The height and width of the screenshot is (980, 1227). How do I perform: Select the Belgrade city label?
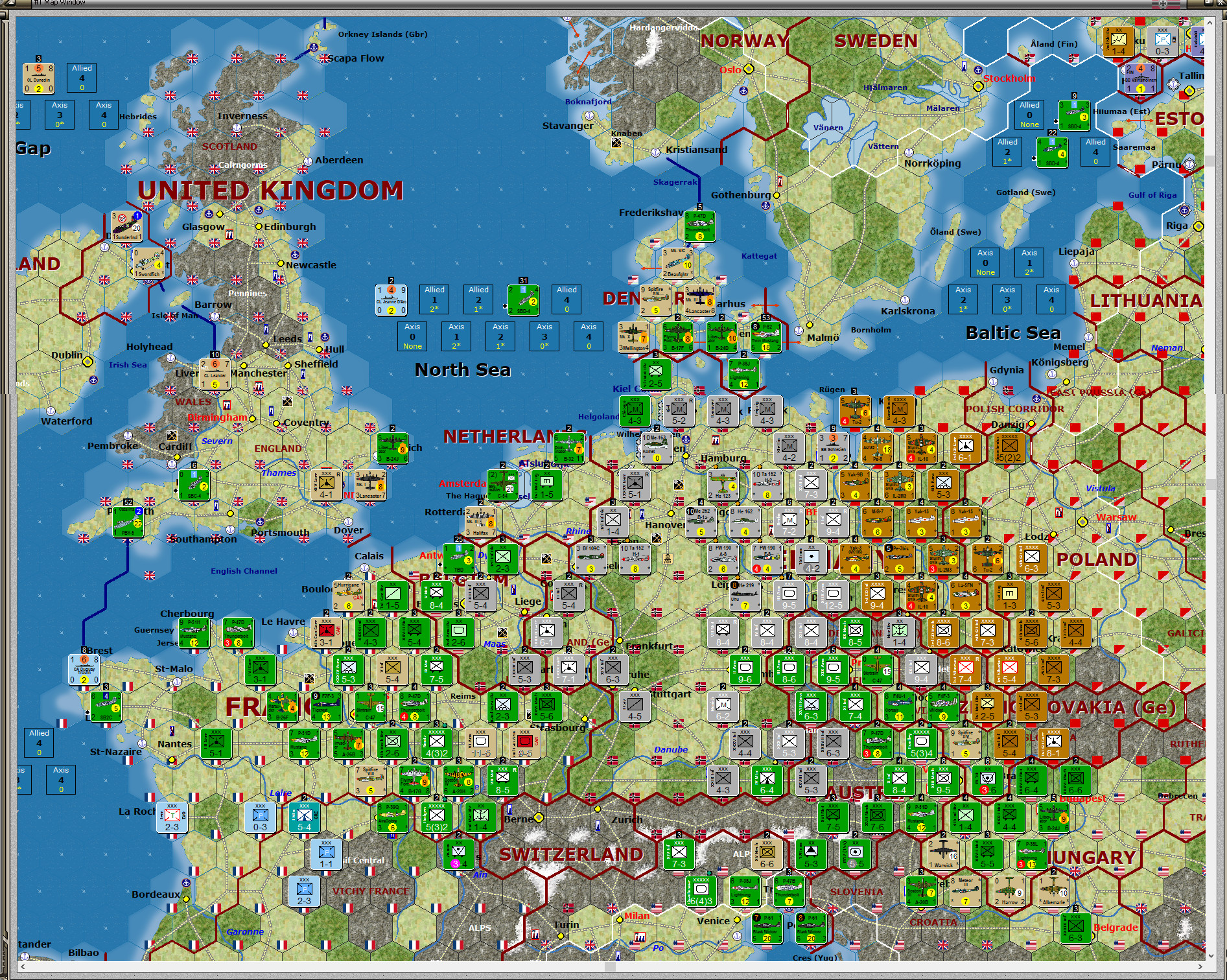[x=1116, y=927]
